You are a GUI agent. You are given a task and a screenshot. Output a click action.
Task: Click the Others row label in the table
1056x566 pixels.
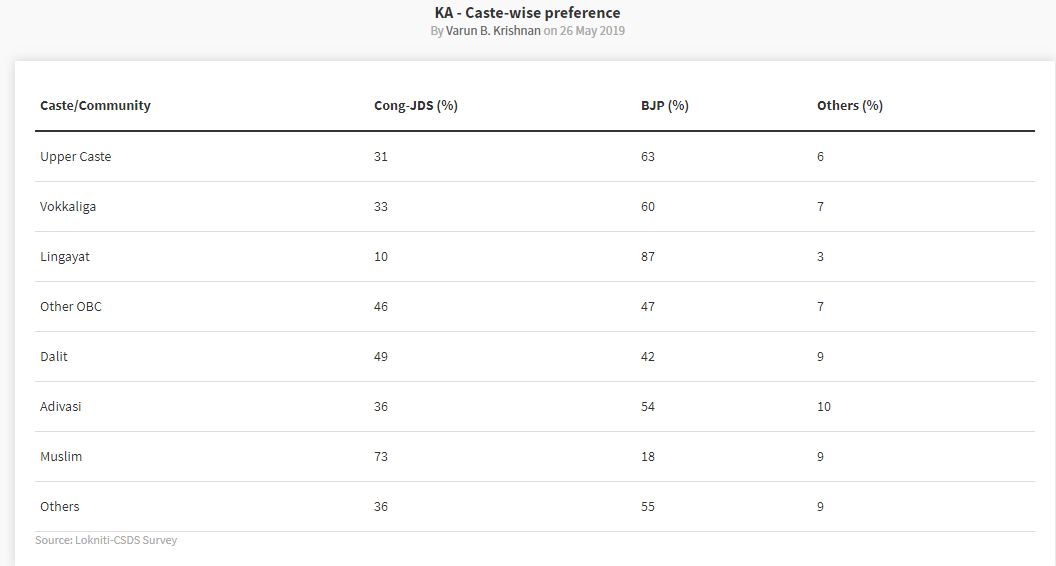pos(59,506)
